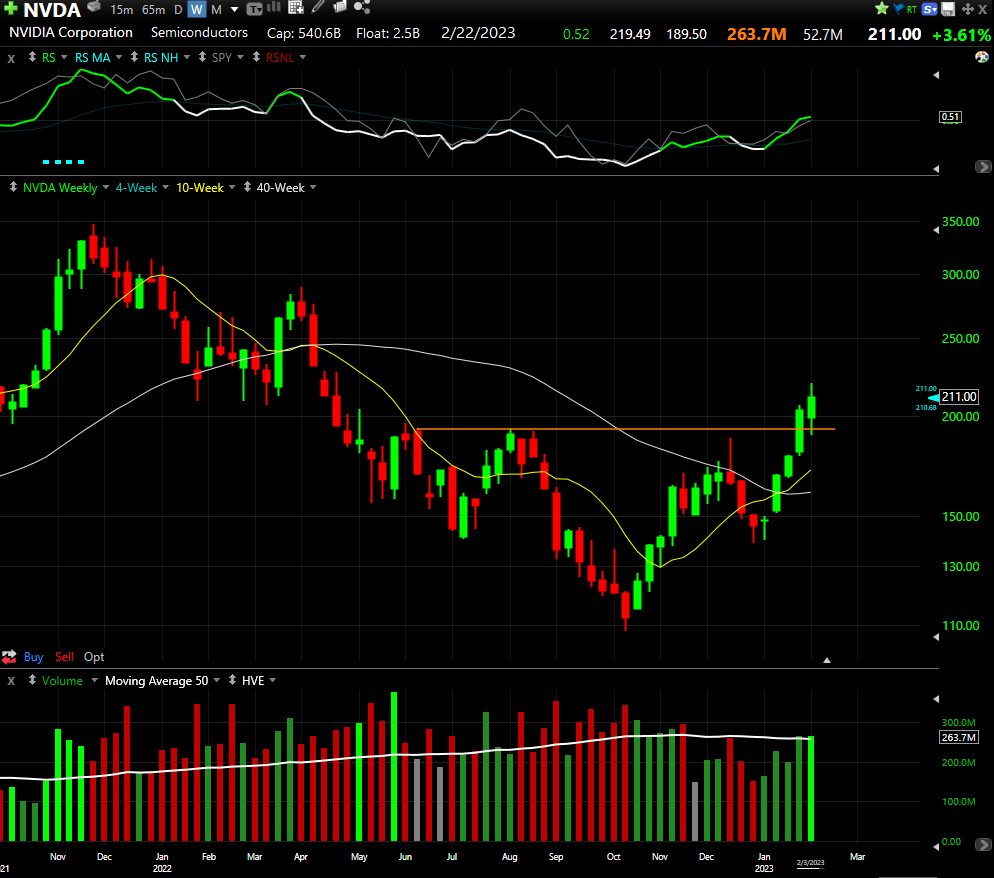Click the reorder arrows beside RSNL
This screenshot has height=878, width=994.
click(256, 57)
